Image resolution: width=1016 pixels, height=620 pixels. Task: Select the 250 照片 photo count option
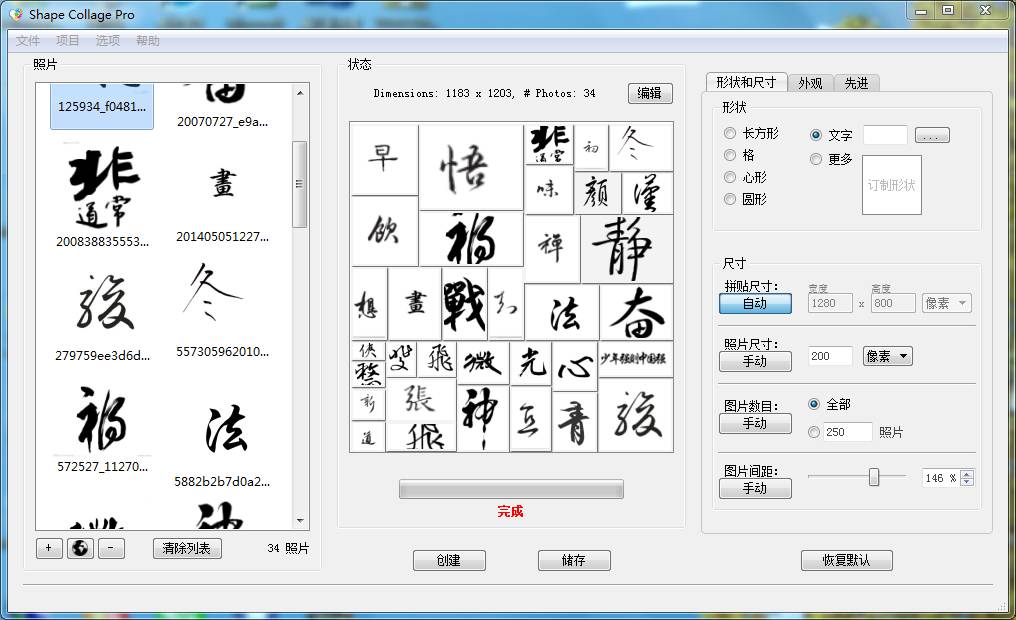pos(814,432)
